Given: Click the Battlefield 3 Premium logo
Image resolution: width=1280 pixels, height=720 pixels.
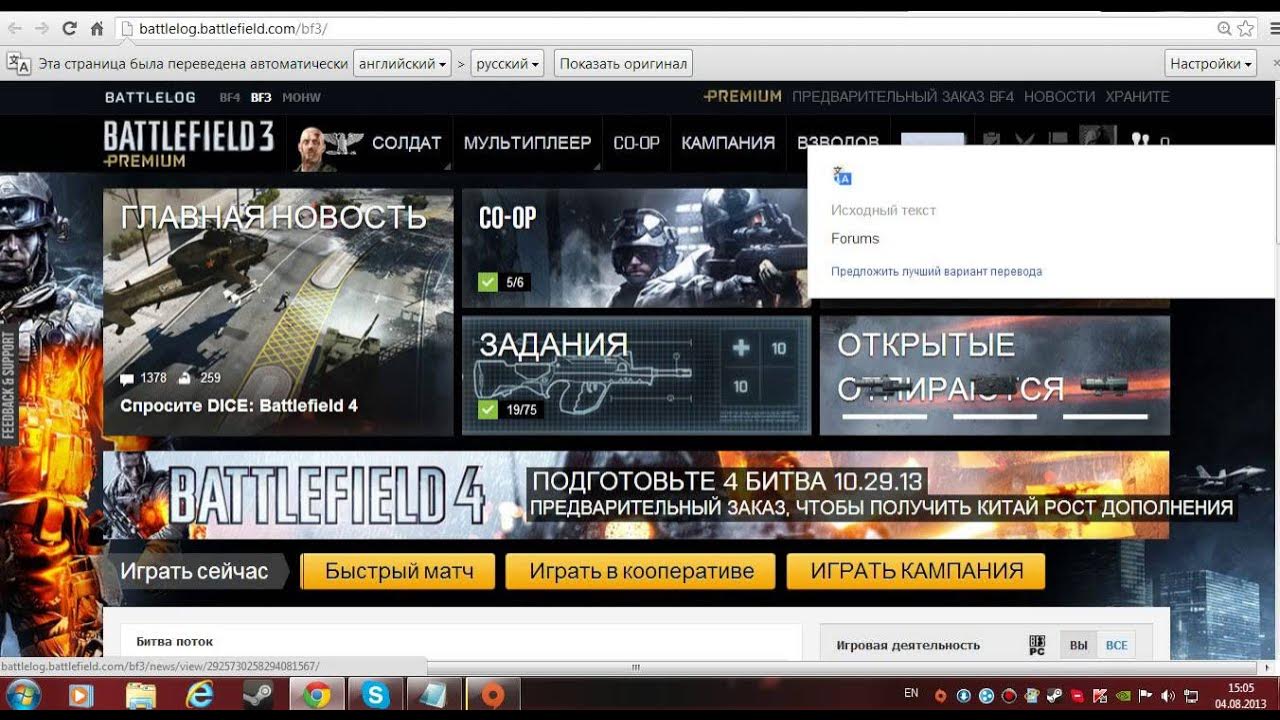Looking at the screenshot, I should (x=189, y=143).
